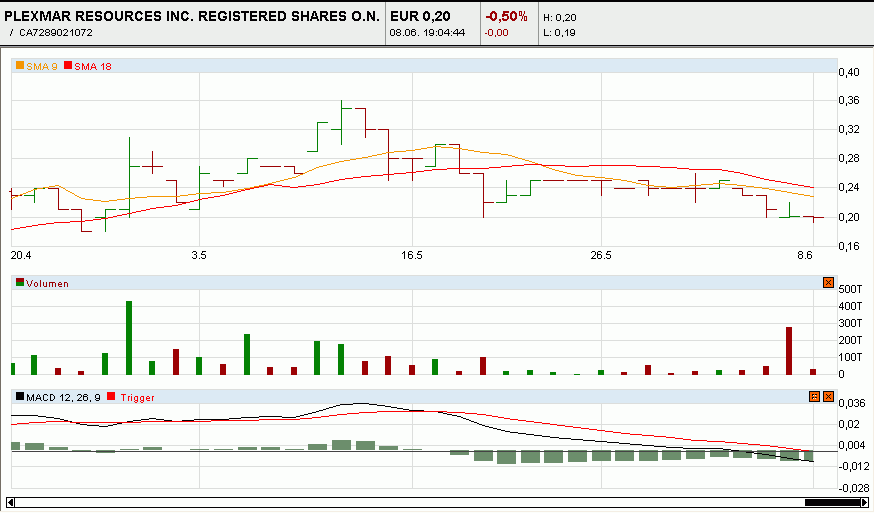Click the ISIN code CA7289021072
874x513 pixels.
coord(56,33)
